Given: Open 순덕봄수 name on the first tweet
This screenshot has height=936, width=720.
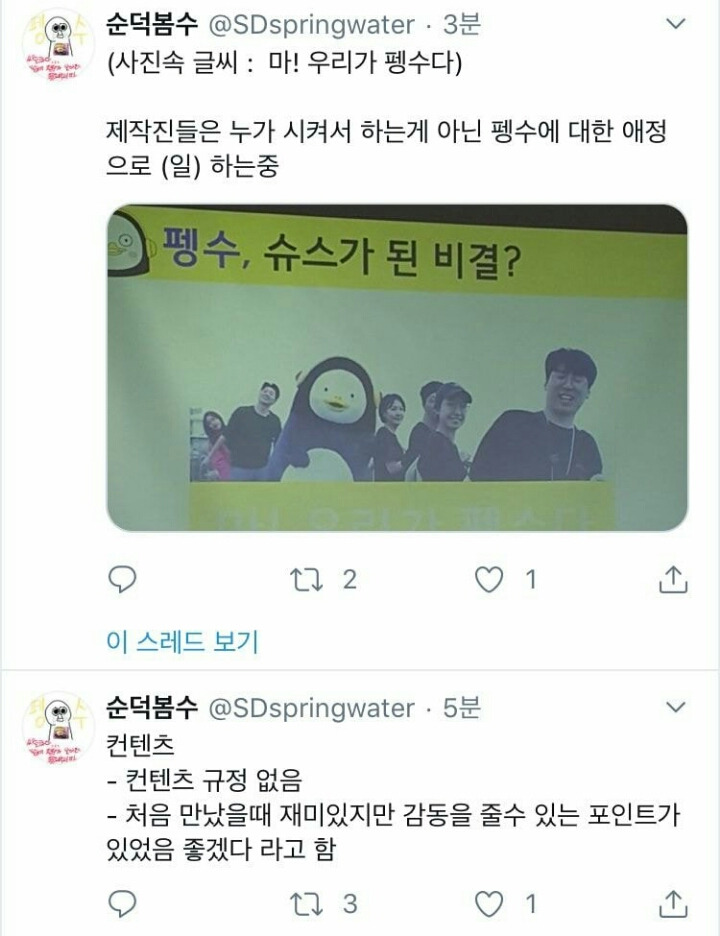Looking at the screenshot, I should tap(152, 25).
